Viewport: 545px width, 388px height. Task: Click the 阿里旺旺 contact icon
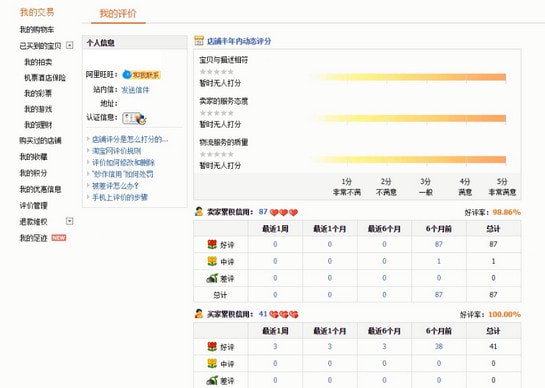tap(141, 75)
